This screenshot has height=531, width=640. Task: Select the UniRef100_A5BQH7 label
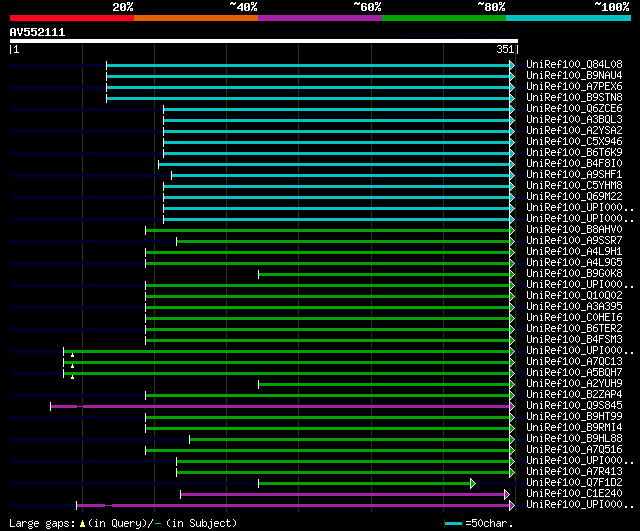point(574,373)
